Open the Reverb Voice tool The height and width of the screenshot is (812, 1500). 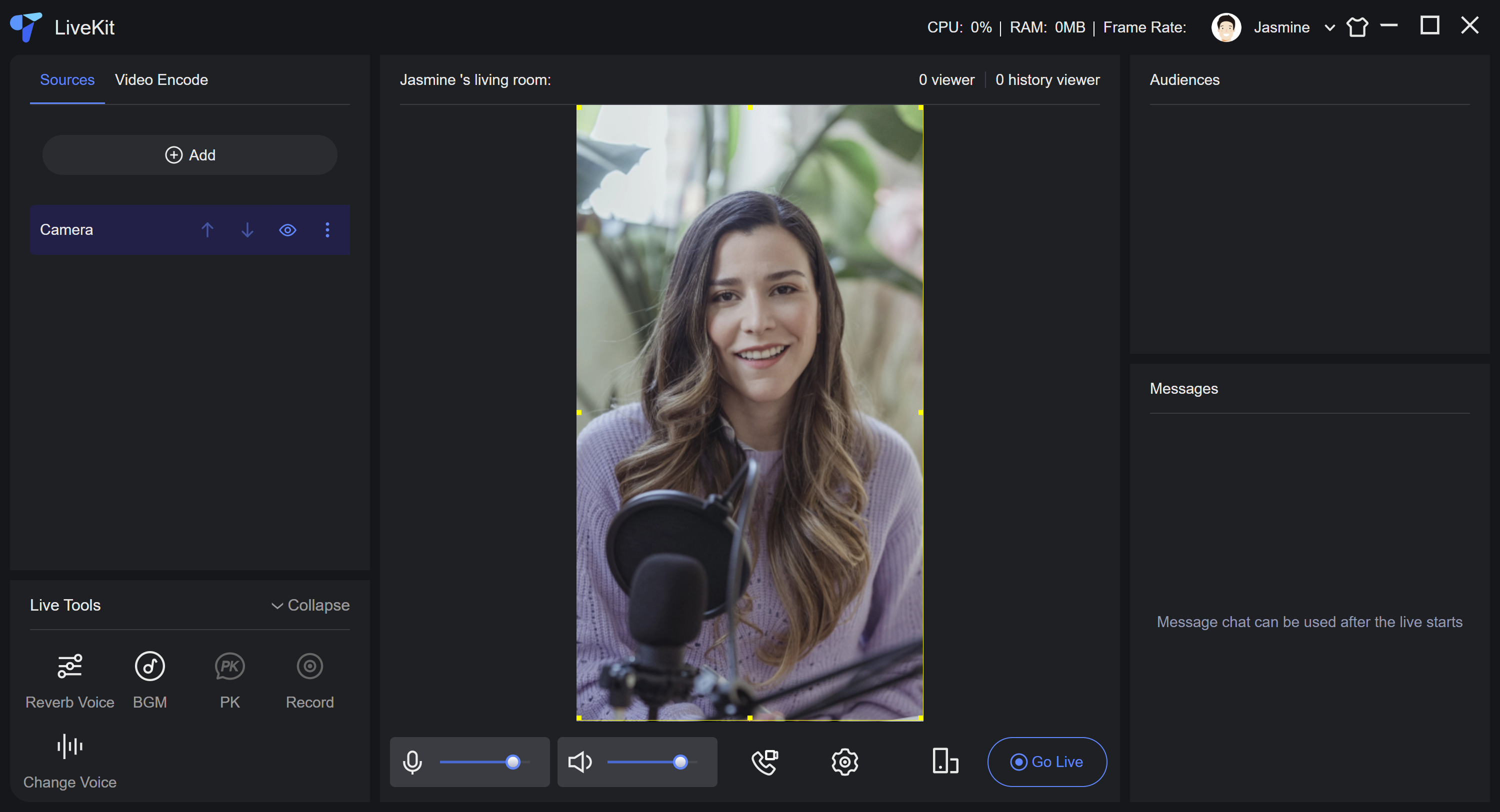pos(69,667)
